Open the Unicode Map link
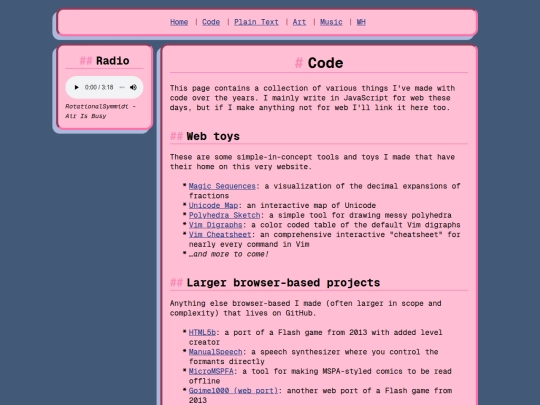The width and height of the screenshot is (540, 405). tap(213, 205)
